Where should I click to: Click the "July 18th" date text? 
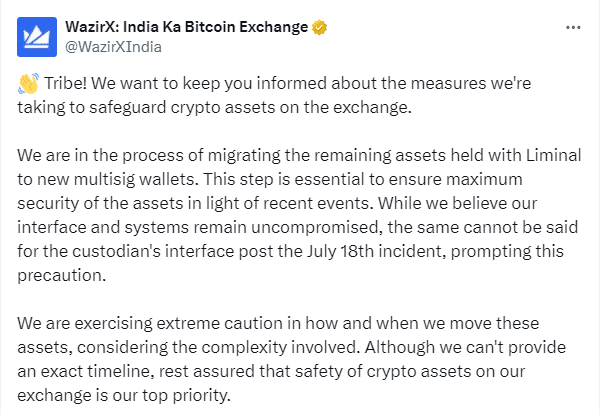[340, 251]
